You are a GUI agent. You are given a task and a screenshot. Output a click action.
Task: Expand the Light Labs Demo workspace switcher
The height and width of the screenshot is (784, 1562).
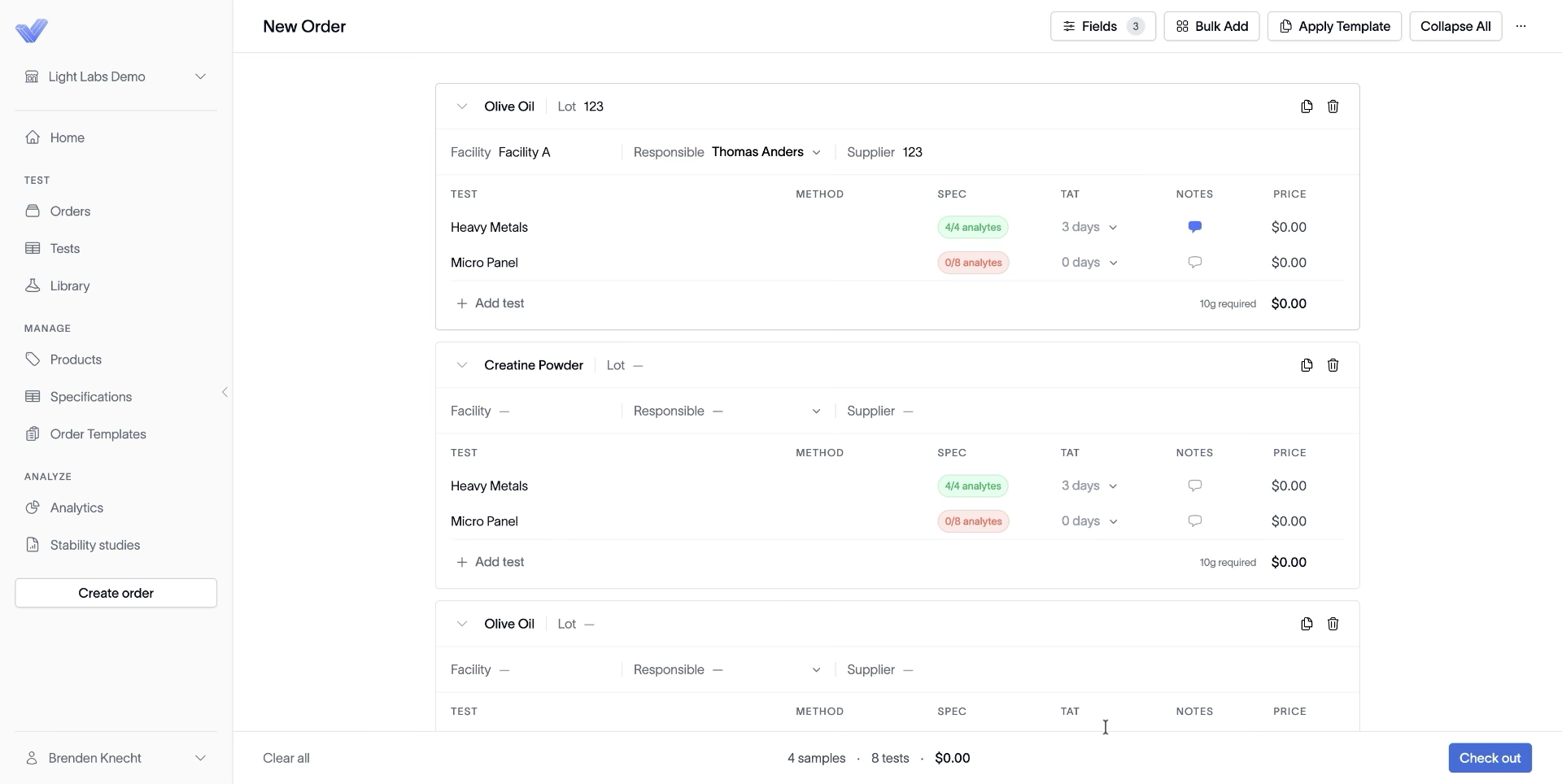click(116, 76)
